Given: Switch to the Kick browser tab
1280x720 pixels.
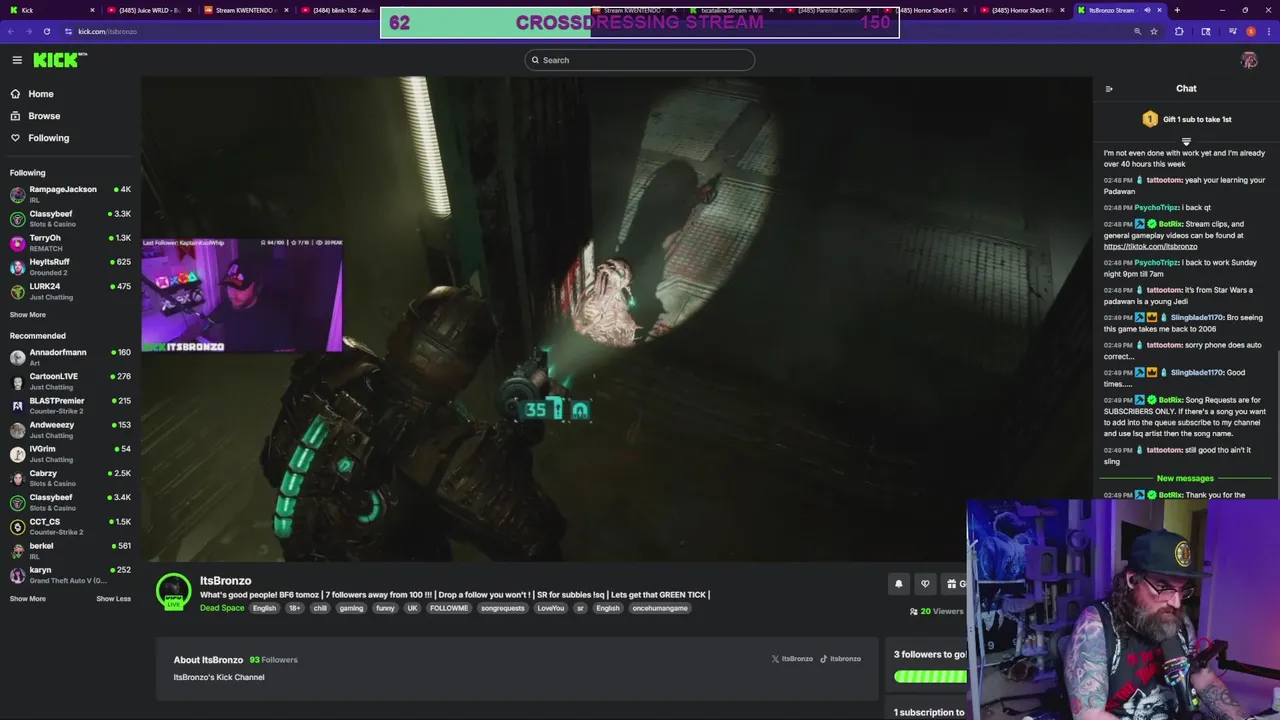Looking at the screenshot, I should click(x=50, y=10).
